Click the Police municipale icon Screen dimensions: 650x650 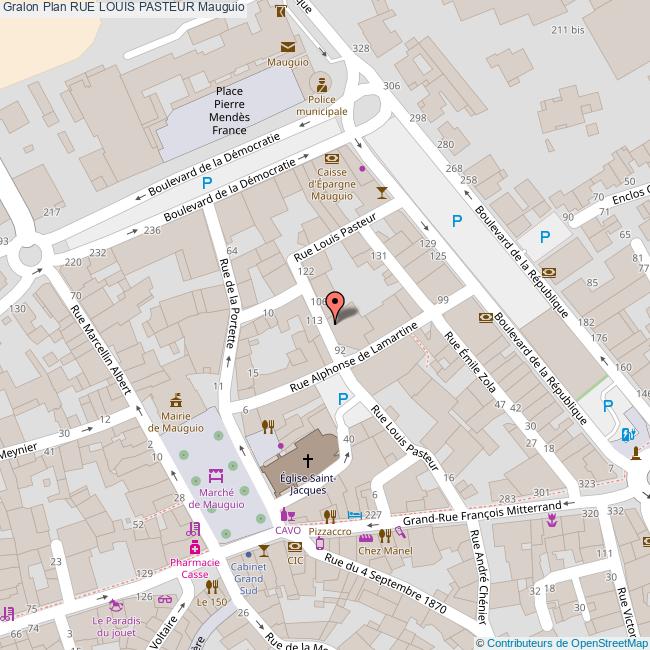(x=322, y=82)
